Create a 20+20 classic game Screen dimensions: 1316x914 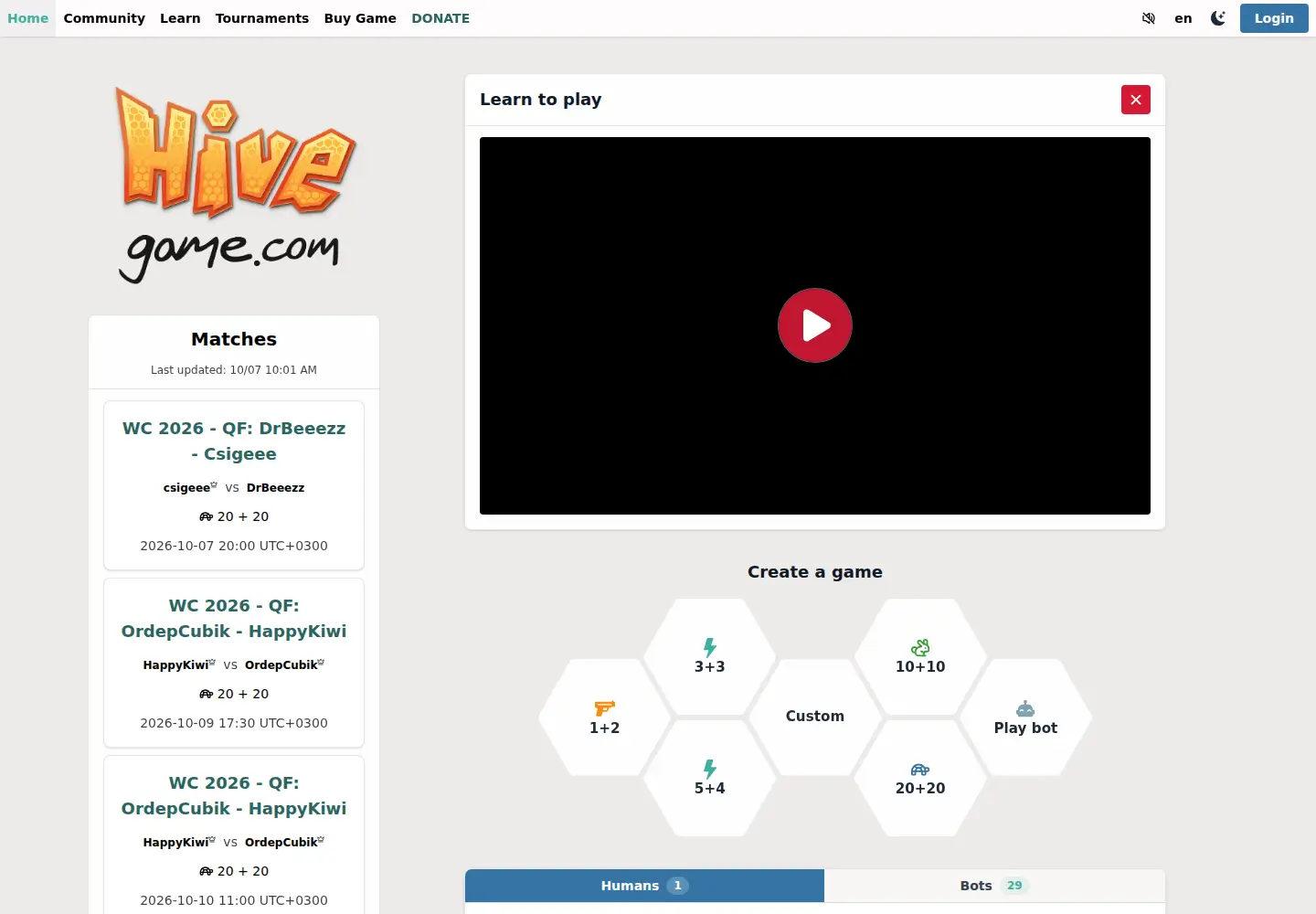(920, 778)
